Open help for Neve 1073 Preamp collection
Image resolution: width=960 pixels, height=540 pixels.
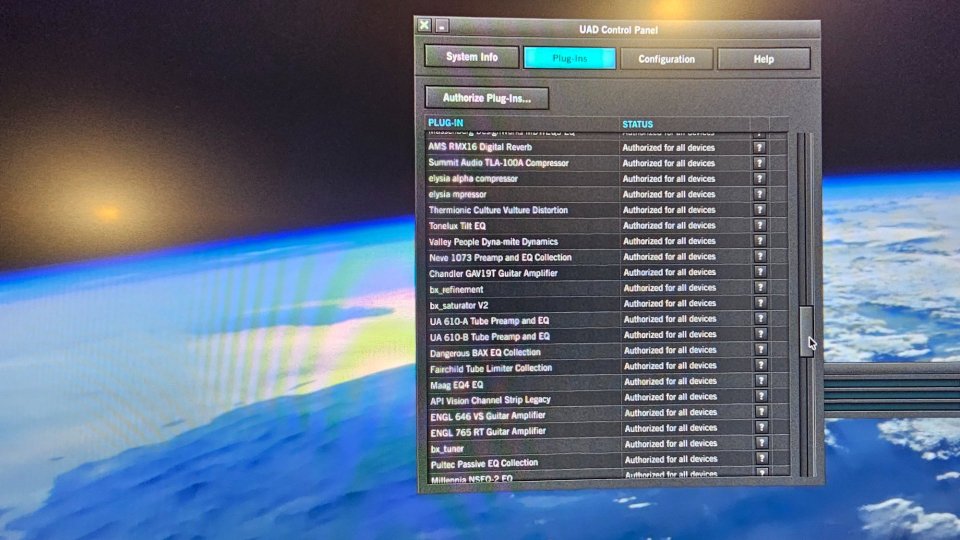(x=760, y=256)
